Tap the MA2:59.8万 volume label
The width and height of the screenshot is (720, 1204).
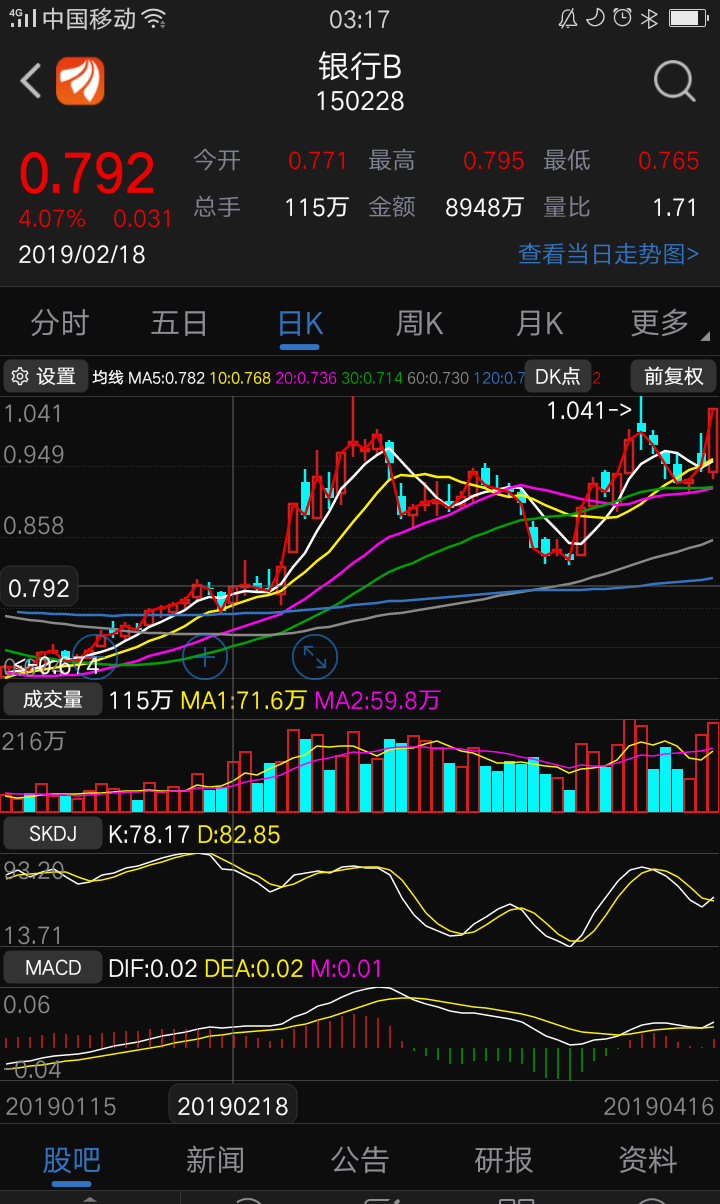pos(377,700)
